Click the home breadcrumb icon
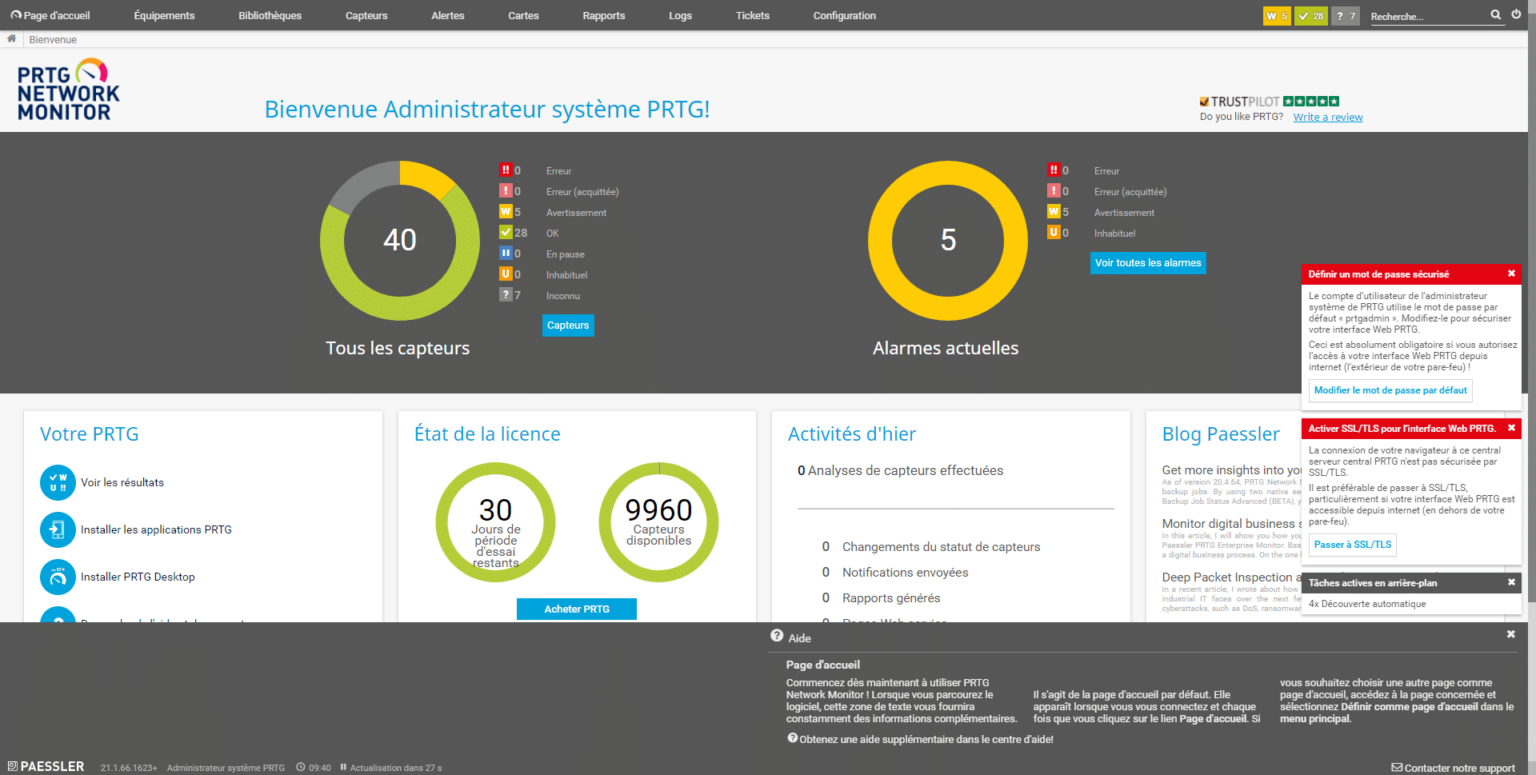 11,39
